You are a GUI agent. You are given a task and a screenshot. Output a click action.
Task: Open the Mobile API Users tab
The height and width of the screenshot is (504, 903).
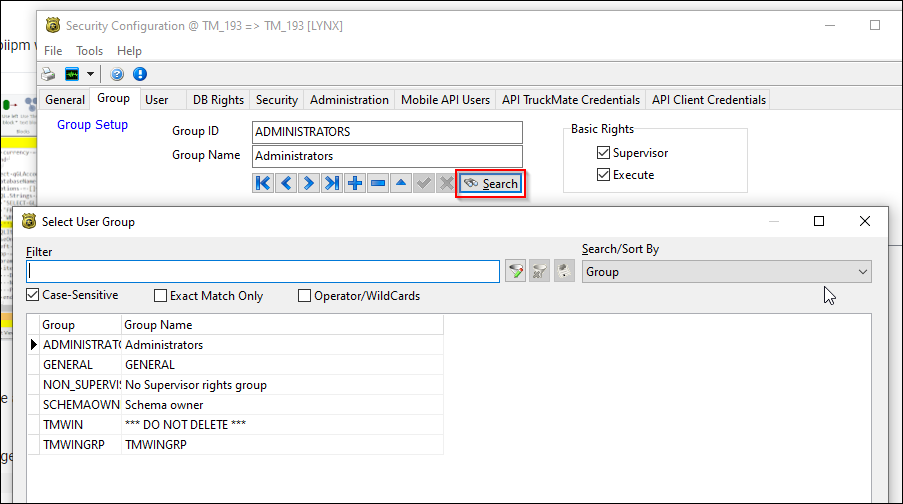coord(445,100)
